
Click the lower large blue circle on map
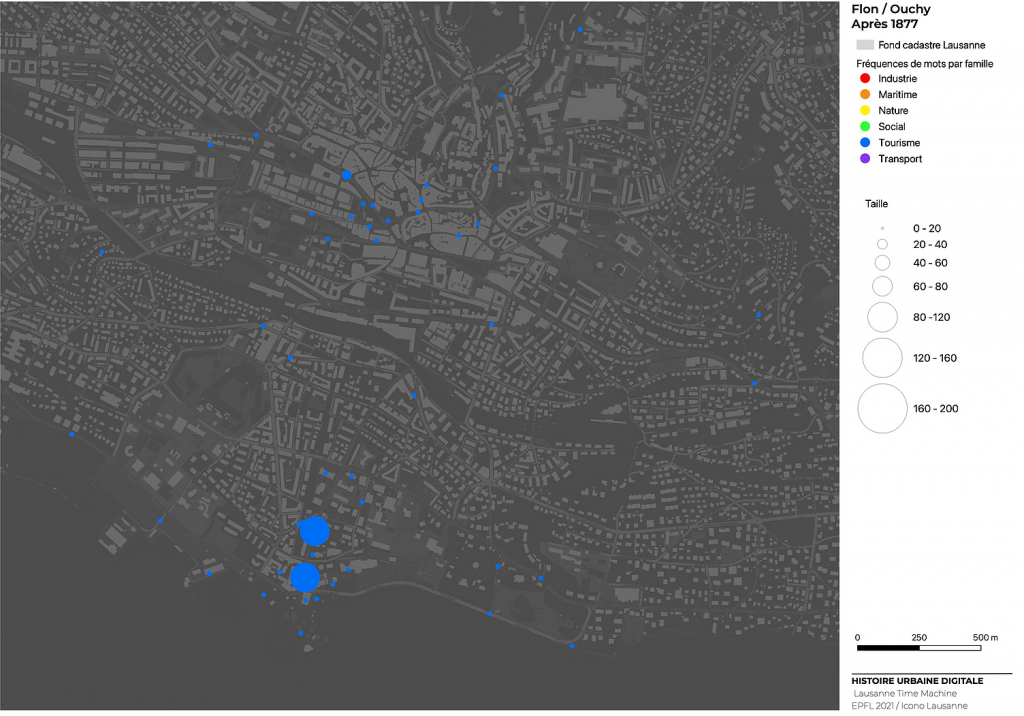(305, 577)
